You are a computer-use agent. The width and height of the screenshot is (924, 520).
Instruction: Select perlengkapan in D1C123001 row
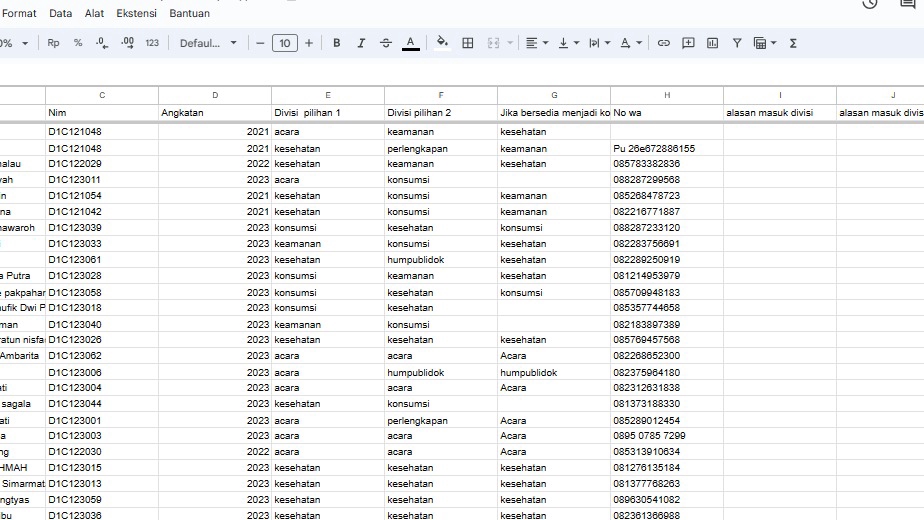[x=441, y=421]
